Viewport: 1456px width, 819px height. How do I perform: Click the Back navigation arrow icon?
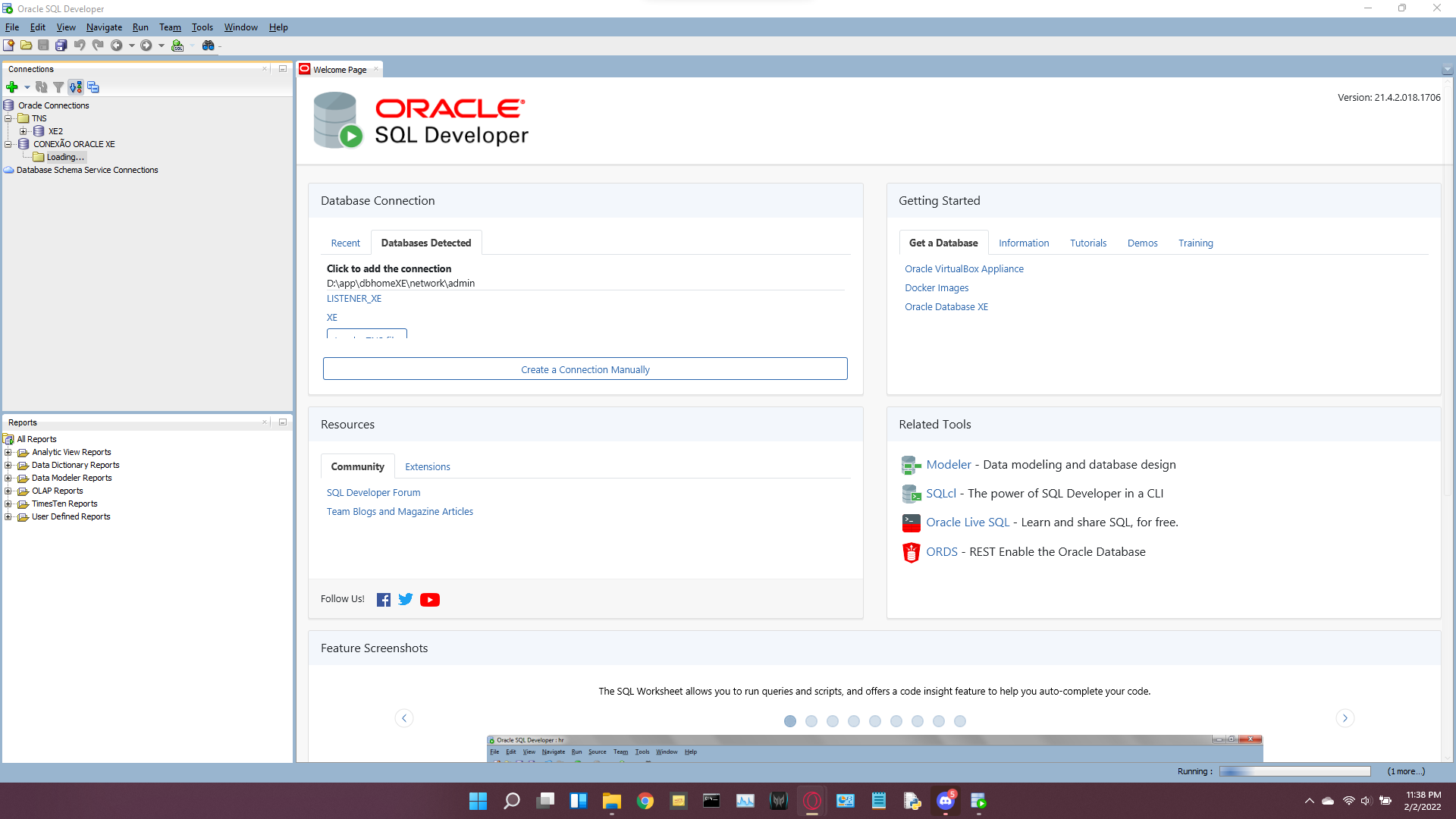(117, 45)
